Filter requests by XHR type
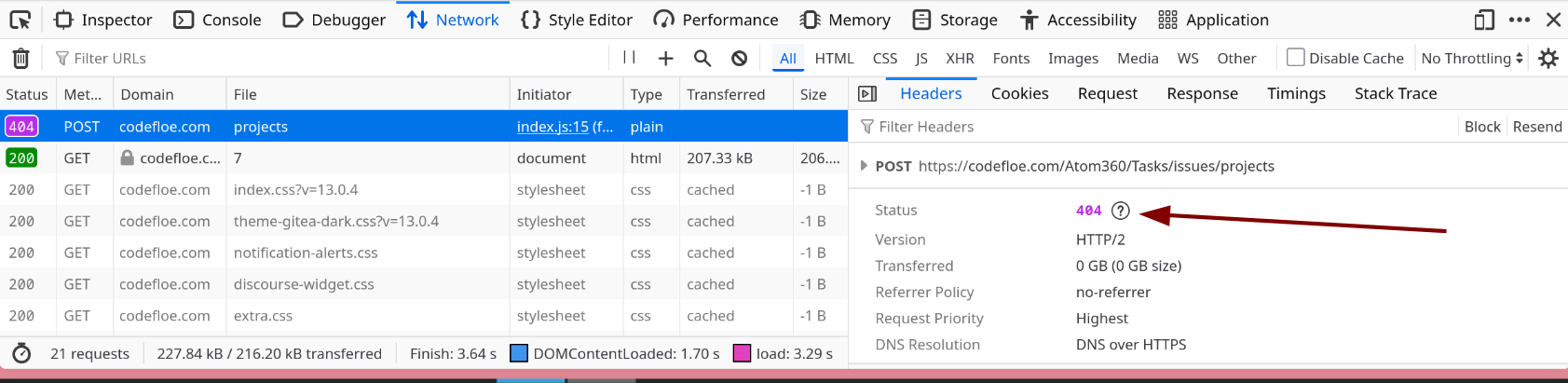The image size is (1568, 383). pos(960,58)
